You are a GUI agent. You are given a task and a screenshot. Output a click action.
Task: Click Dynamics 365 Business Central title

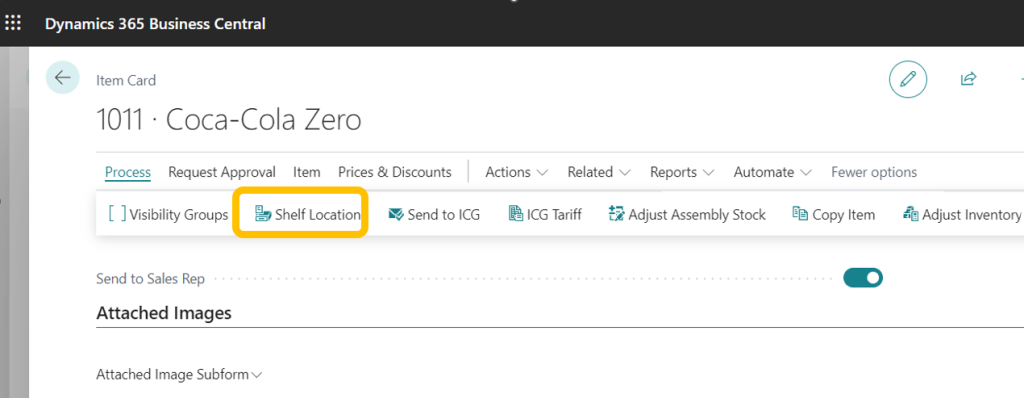point(155,24)
